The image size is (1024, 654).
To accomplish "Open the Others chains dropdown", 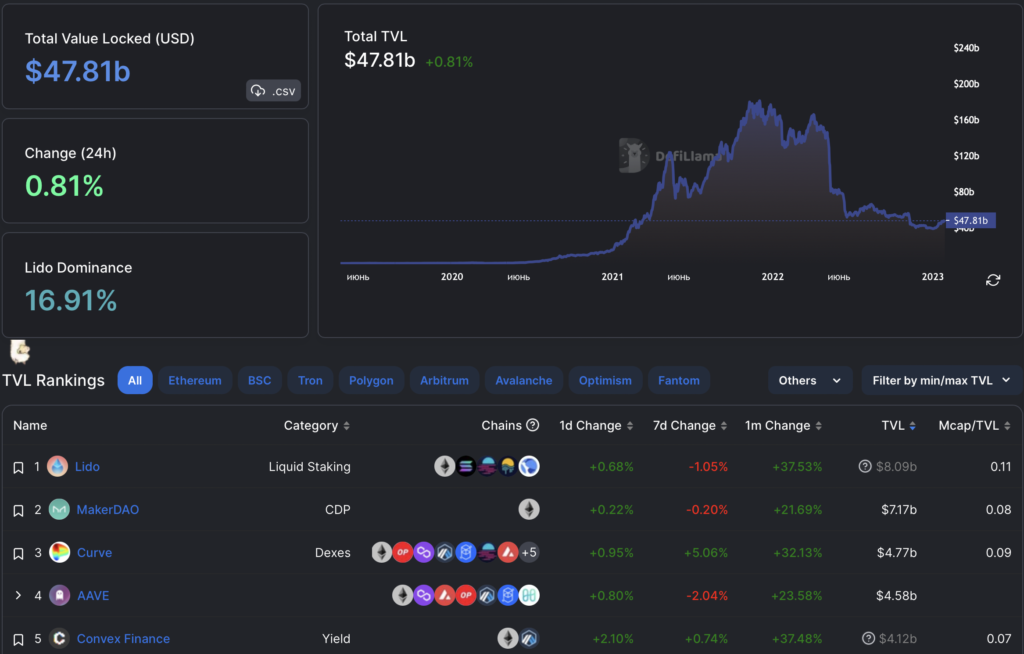I will click(809, 380).
